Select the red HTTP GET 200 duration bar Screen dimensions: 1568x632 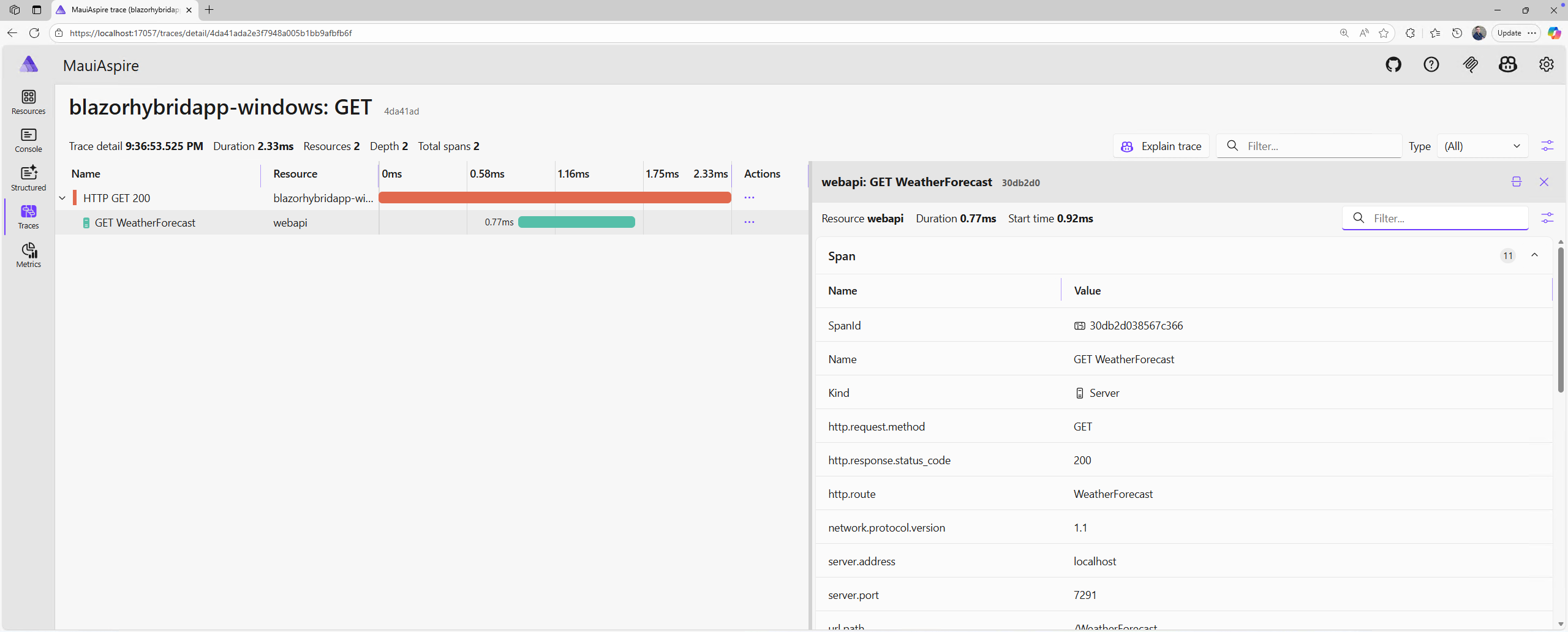click(x=555, y=197)
